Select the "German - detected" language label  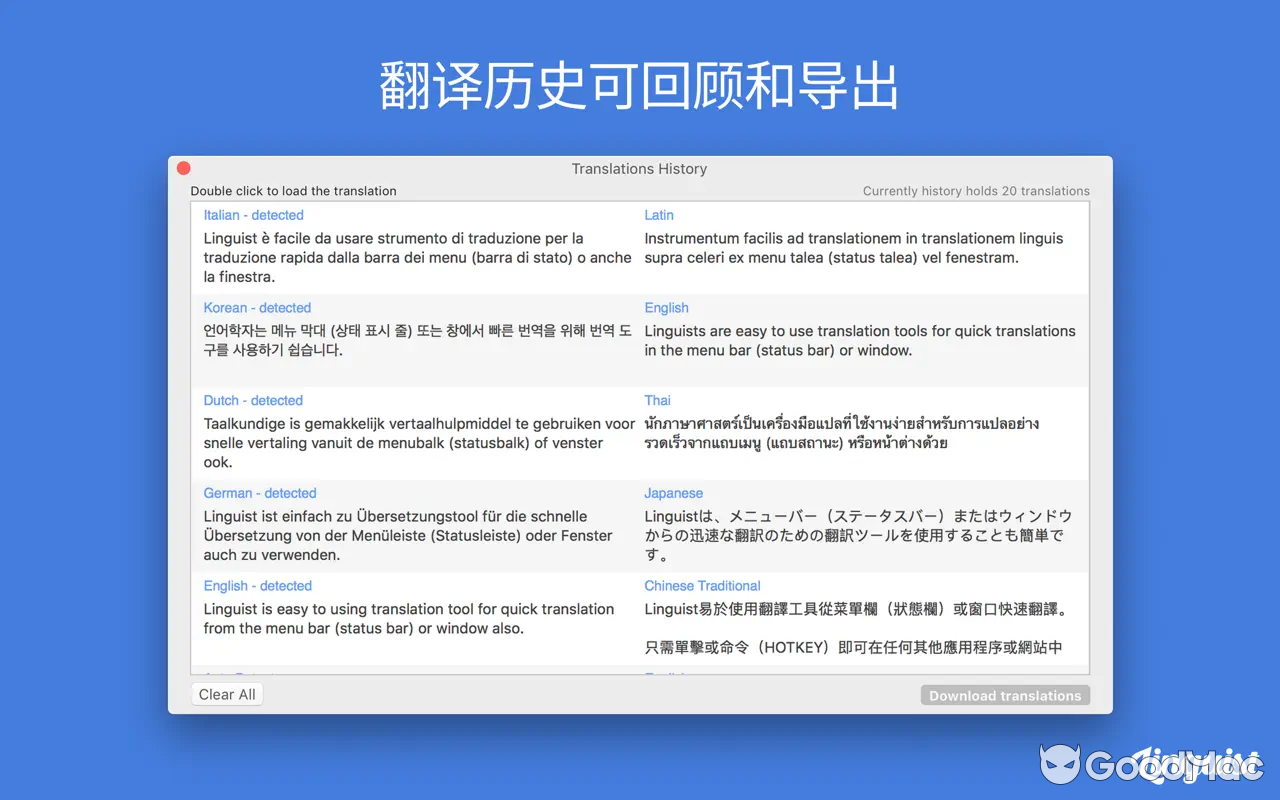pos(260,492)
